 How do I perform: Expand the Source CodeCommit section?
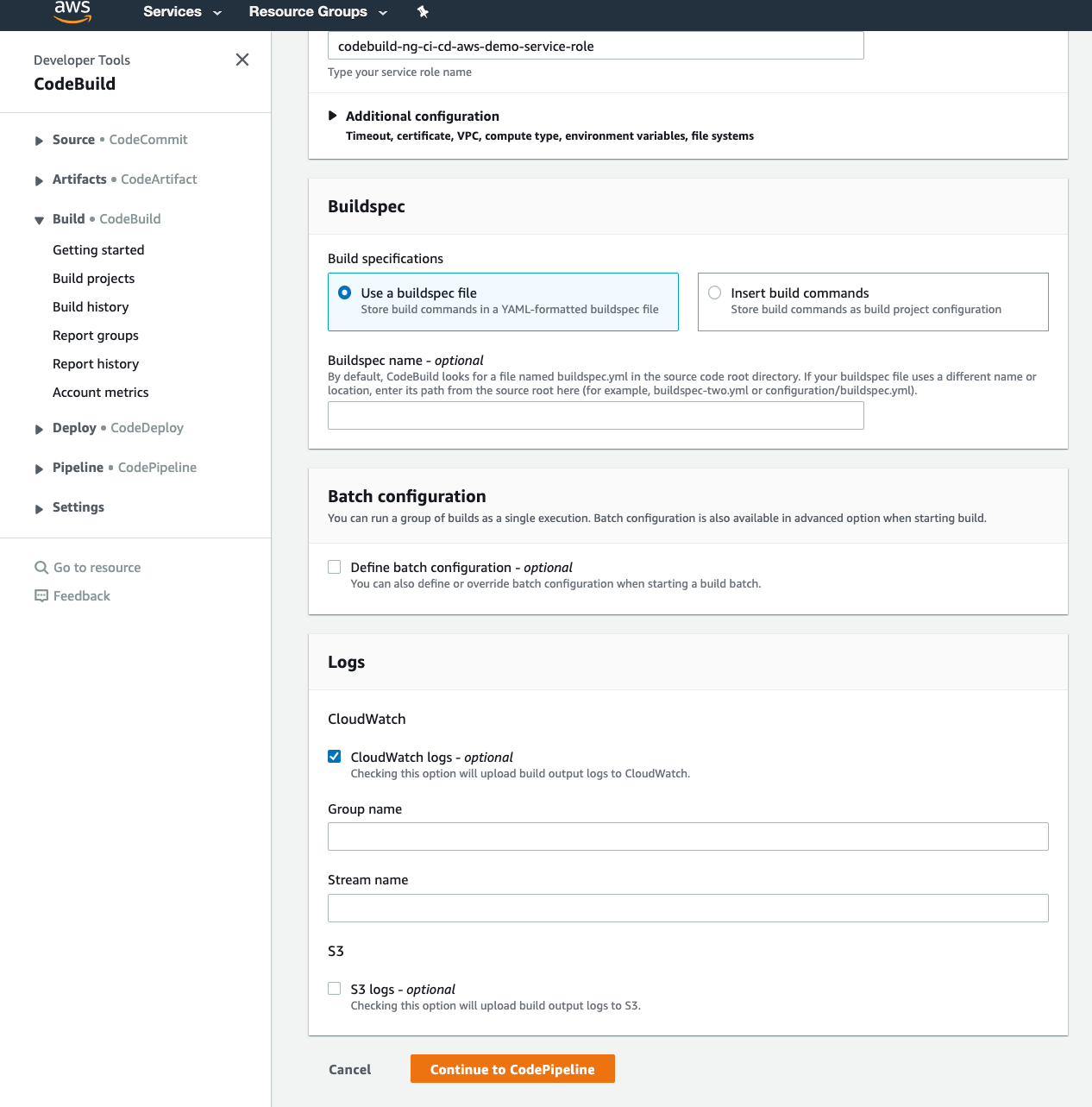(39, 141)
